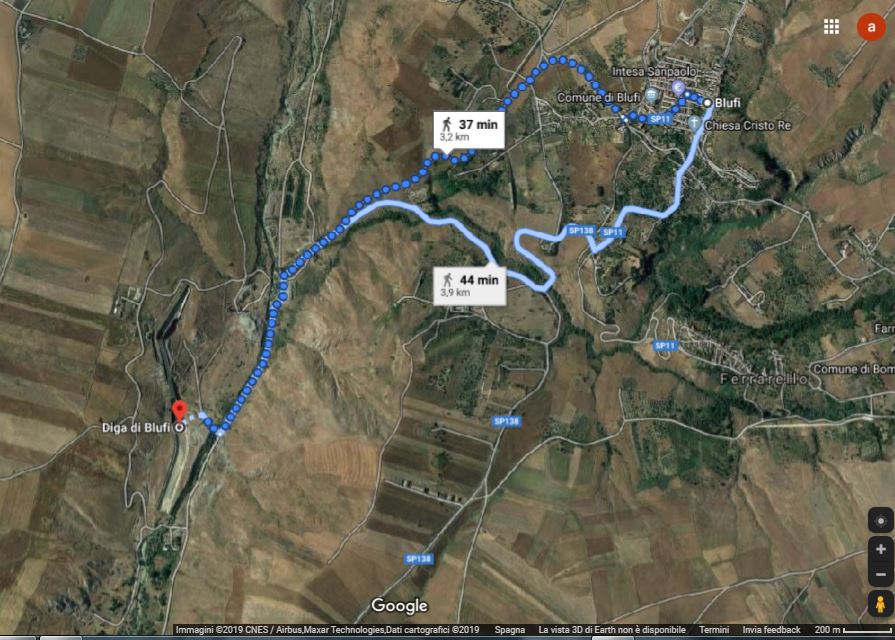Image resolution: width=895 pixels, height=640 pixels.
Task: Click the 200 m map scale bar
Action: (x=853, y=630)
